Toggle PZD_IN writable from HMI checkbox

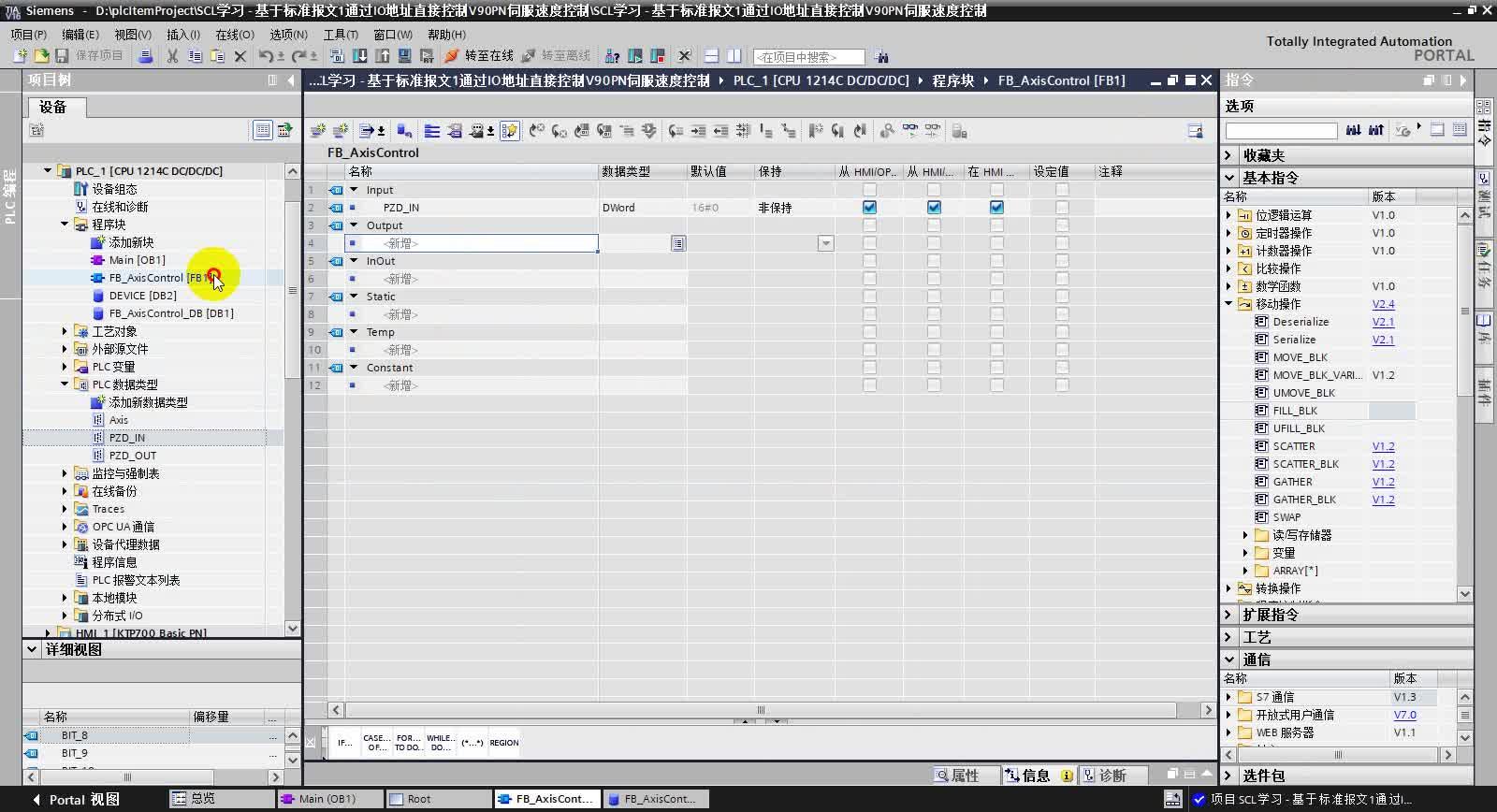(934, 208)
